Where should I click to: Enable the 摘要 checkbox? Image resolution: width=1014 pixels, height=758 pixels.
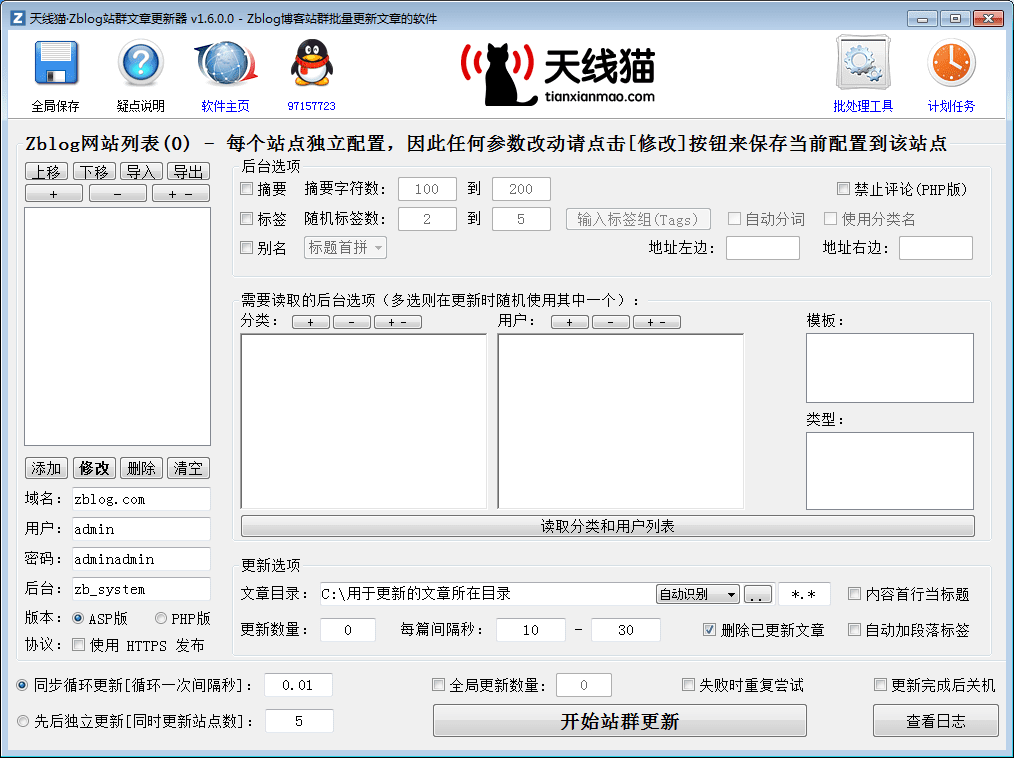(x=246, y=189)
